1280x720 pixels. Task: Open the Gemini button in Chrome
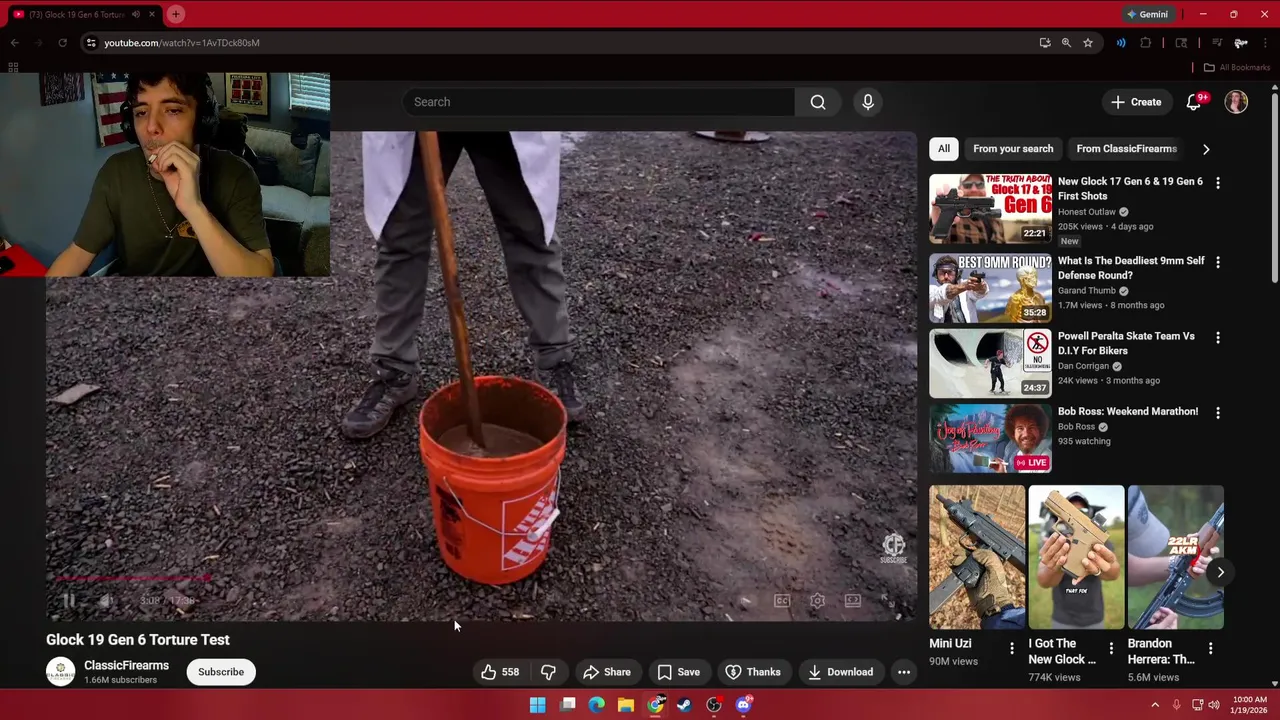[1147, 14]
